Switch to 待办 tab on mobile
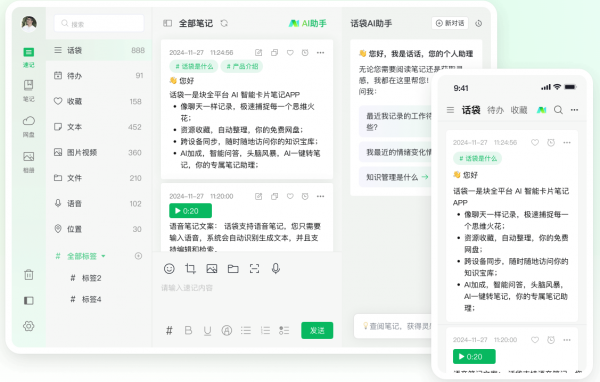 tap(495, 110)
